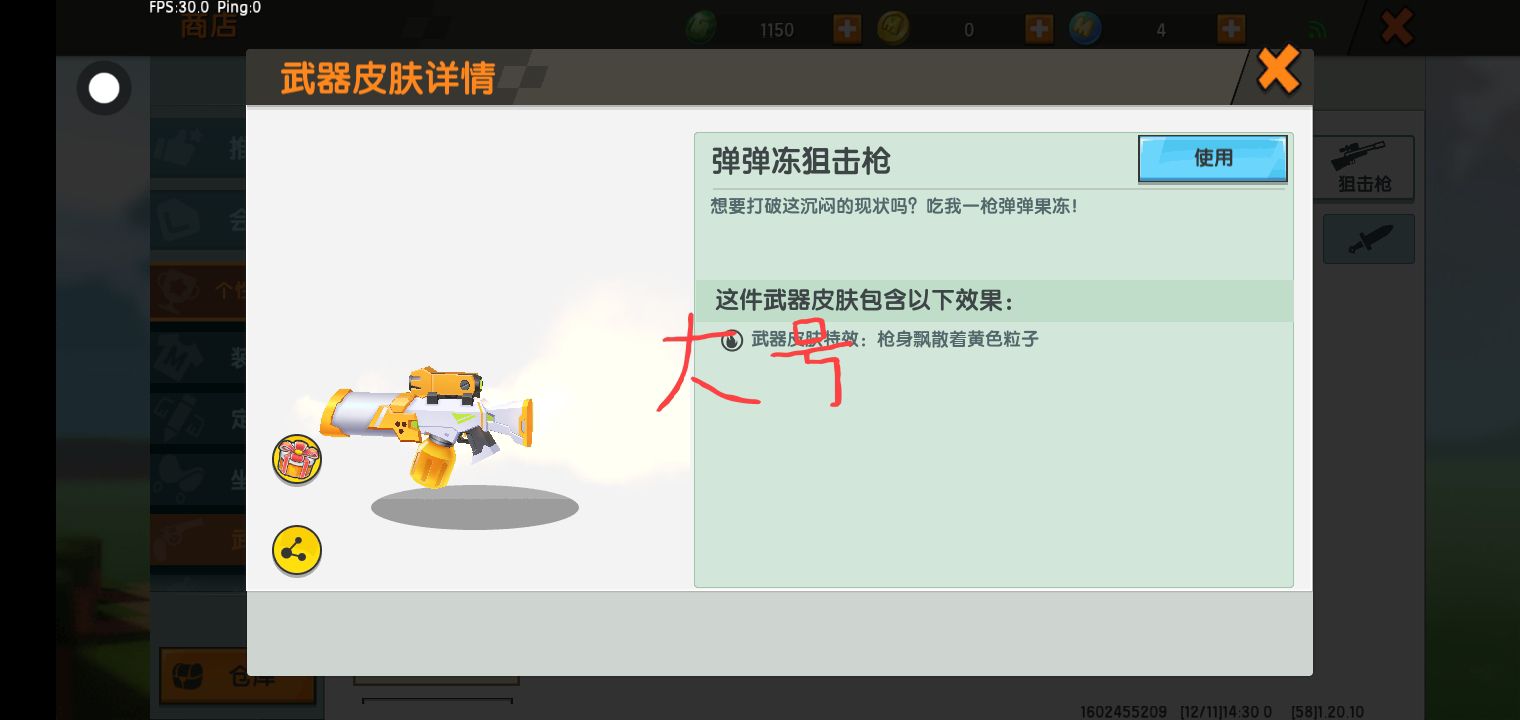The image size is (1520, 720).
Task: Select the knife weapon category tab
Action: tap(1368, 239)
